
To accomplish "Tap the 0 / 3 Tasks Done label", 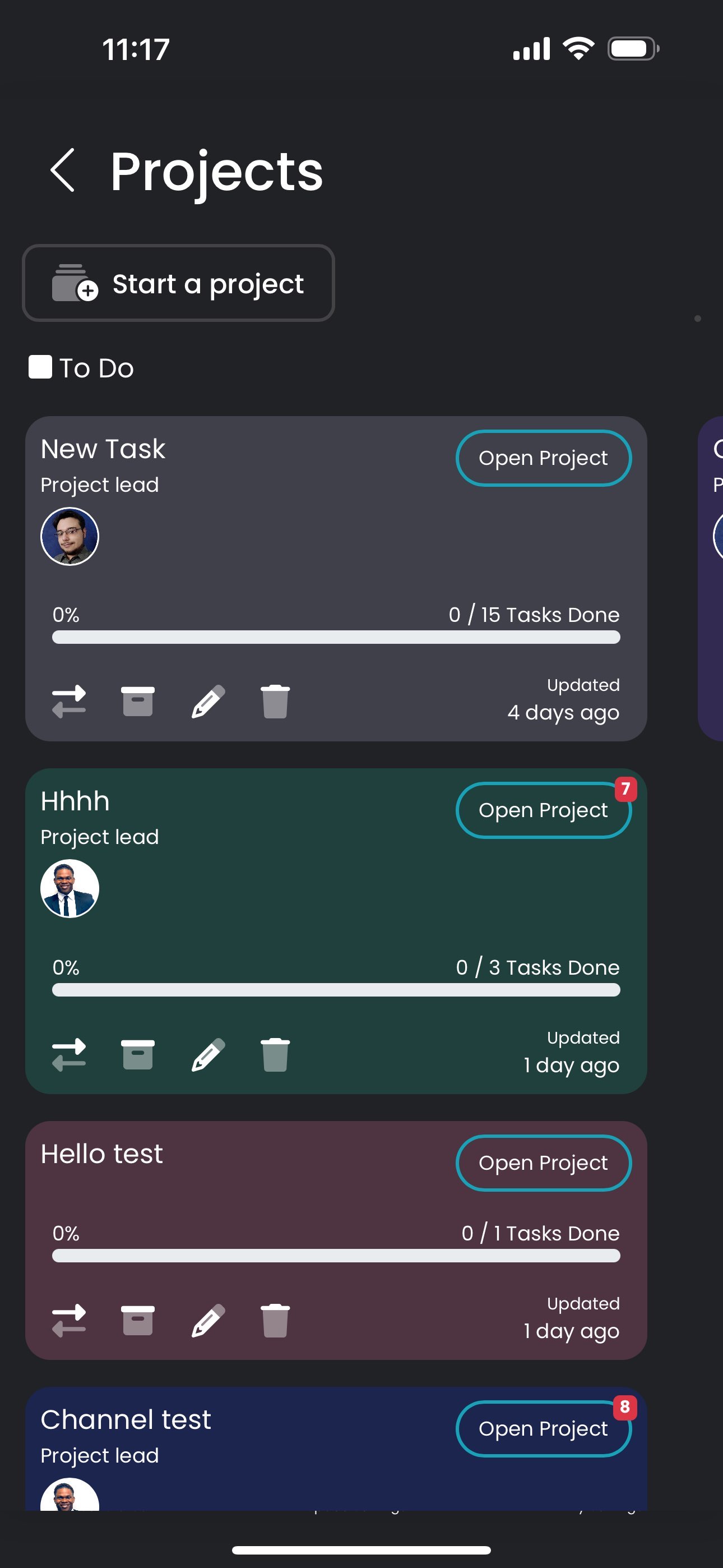I will point(537,967).
